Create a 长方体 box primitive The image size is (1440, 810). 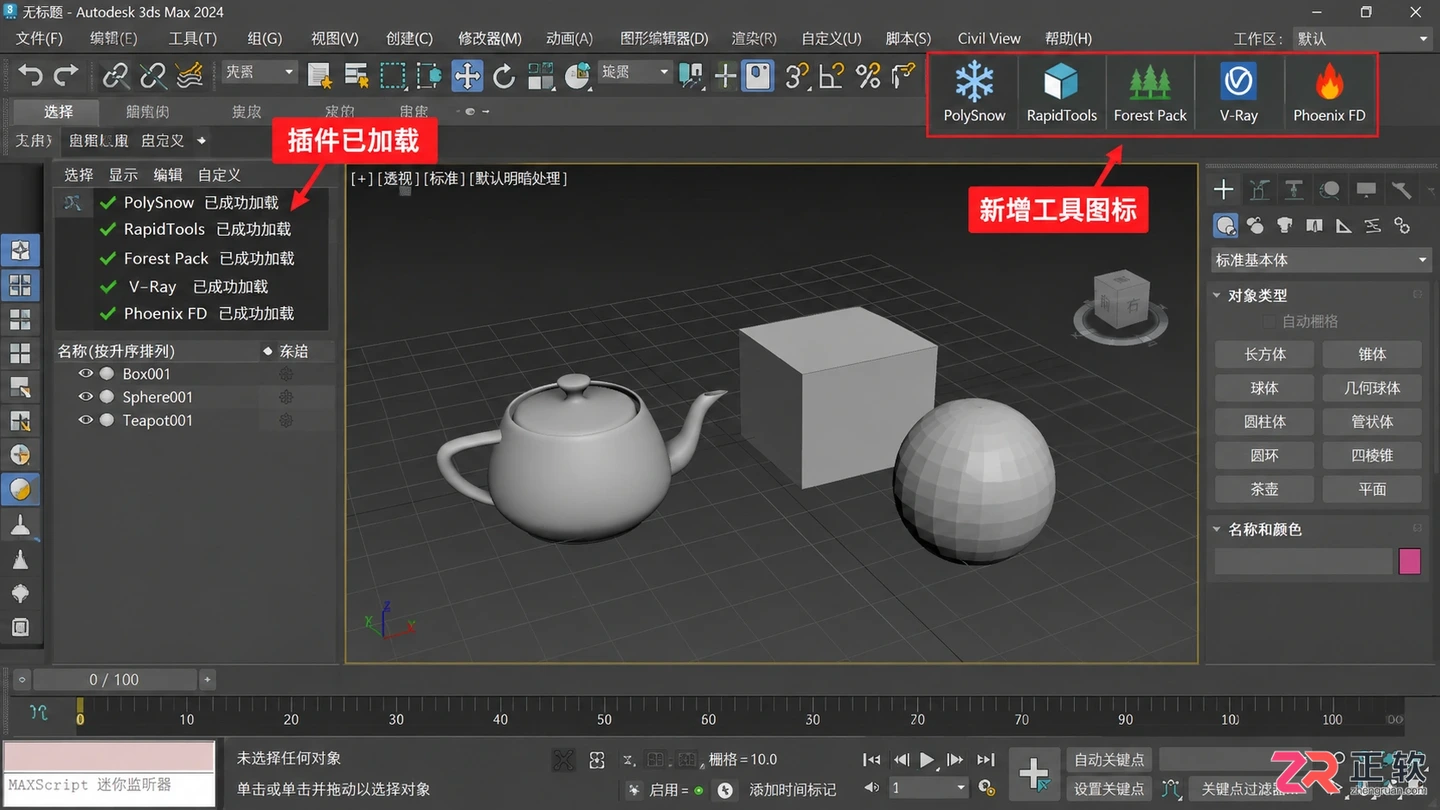(x=1265, y=354)
